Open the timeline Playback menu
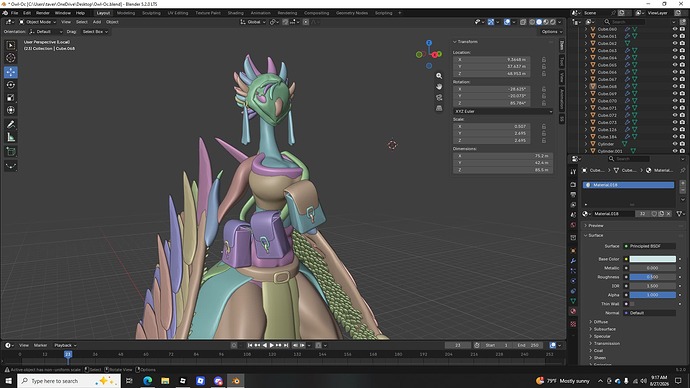 (x=65, y=345)
